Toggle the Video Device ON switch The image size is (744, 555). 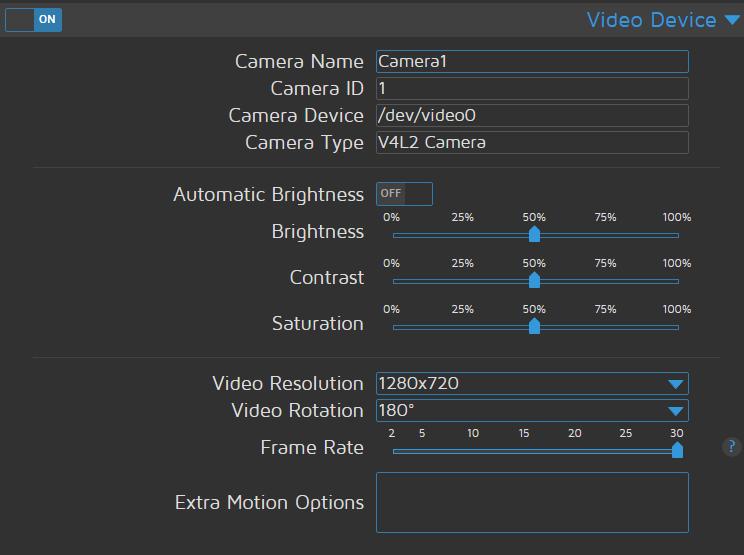coord(33,20)
